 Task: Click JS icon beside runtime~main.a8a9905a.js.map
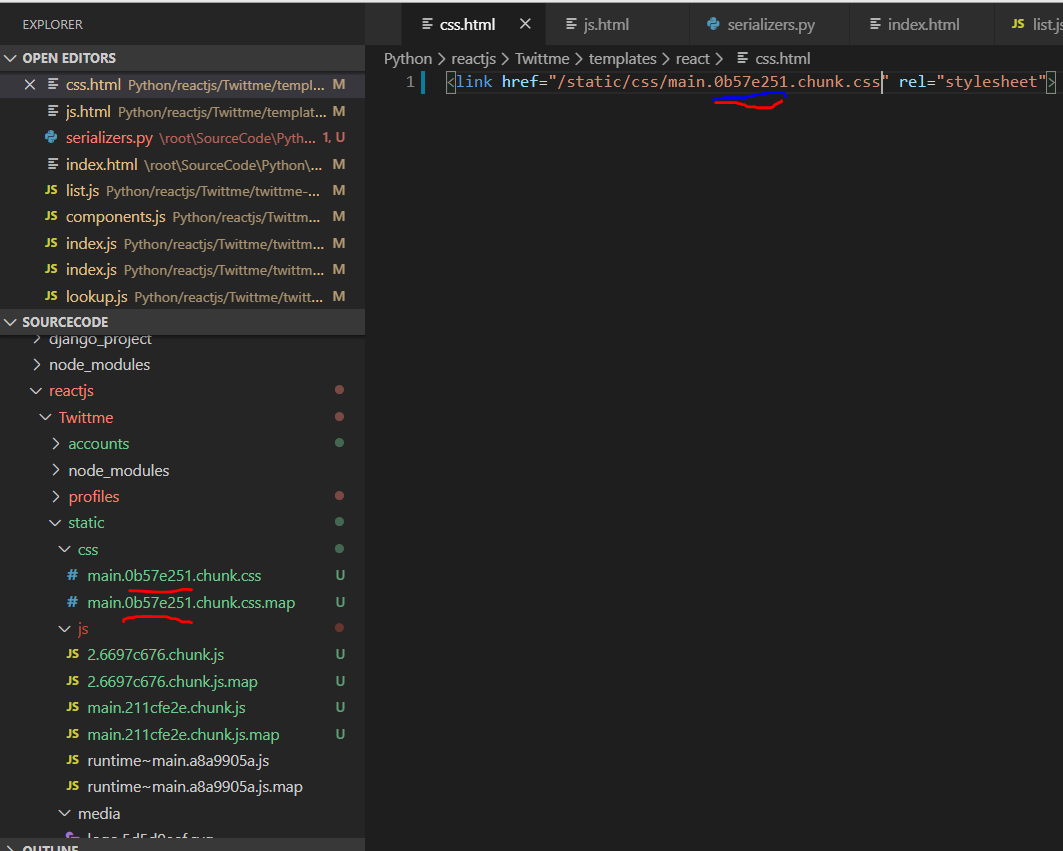tap(72, 787)
